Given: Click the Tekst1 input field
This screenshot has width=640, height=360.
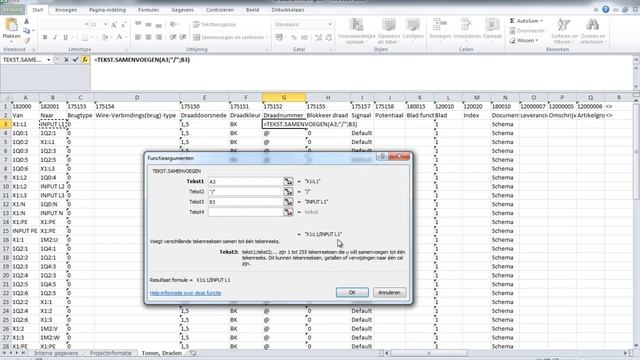Looking at the screenshot, I should click(245, 181).
